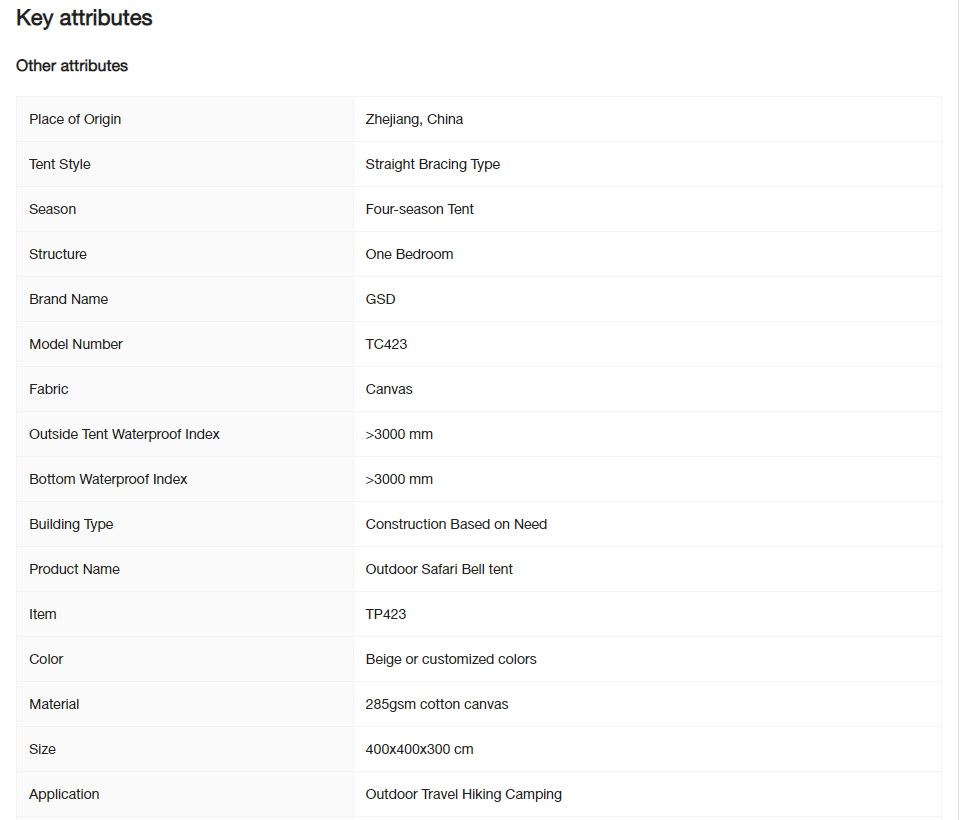Select the Outdoor Travel Hiking Camping value
The image size is (959, 820).
click(x=464, y=794)
